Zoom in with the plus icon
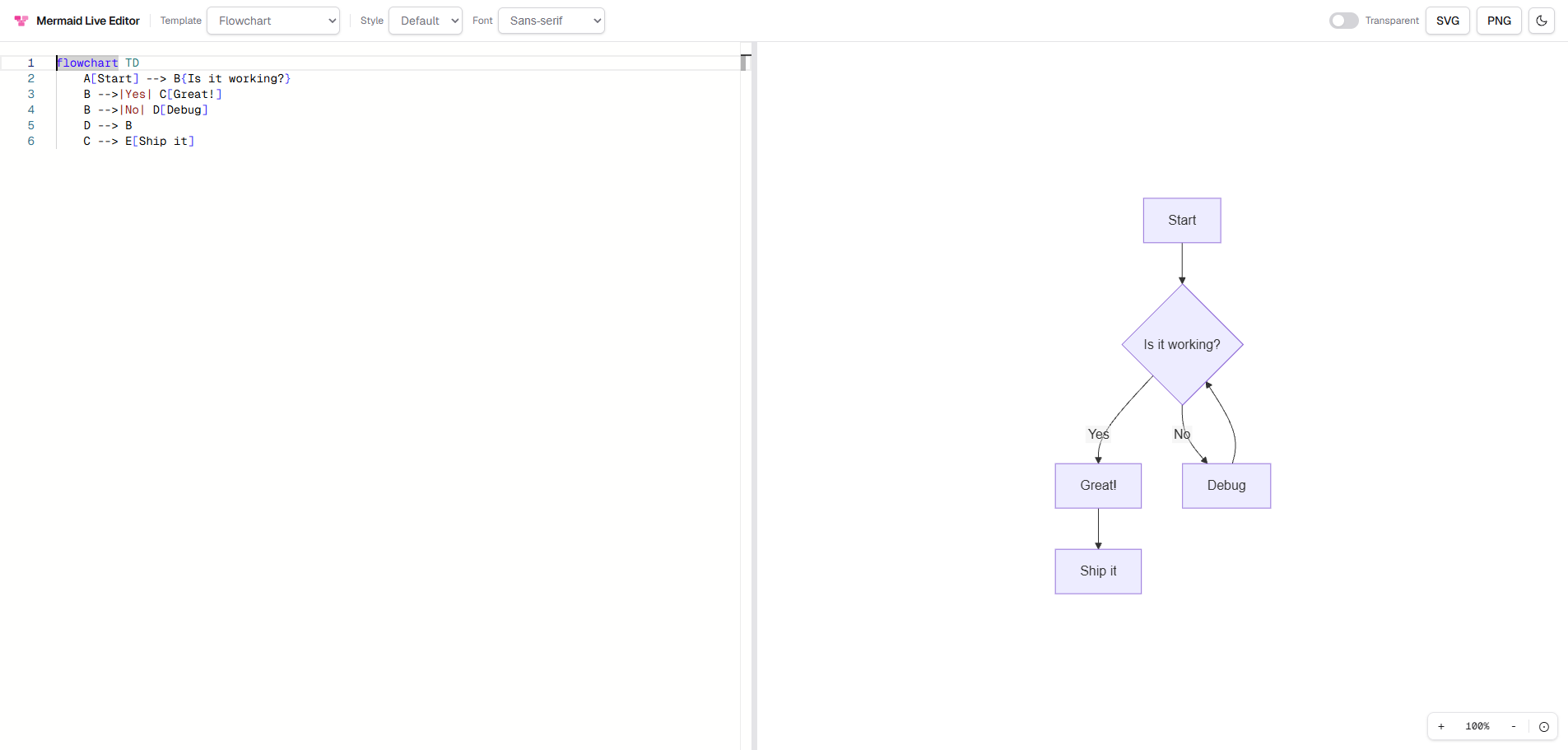The width and height of the screenshot is (1568, 750). coord(1441,726)
